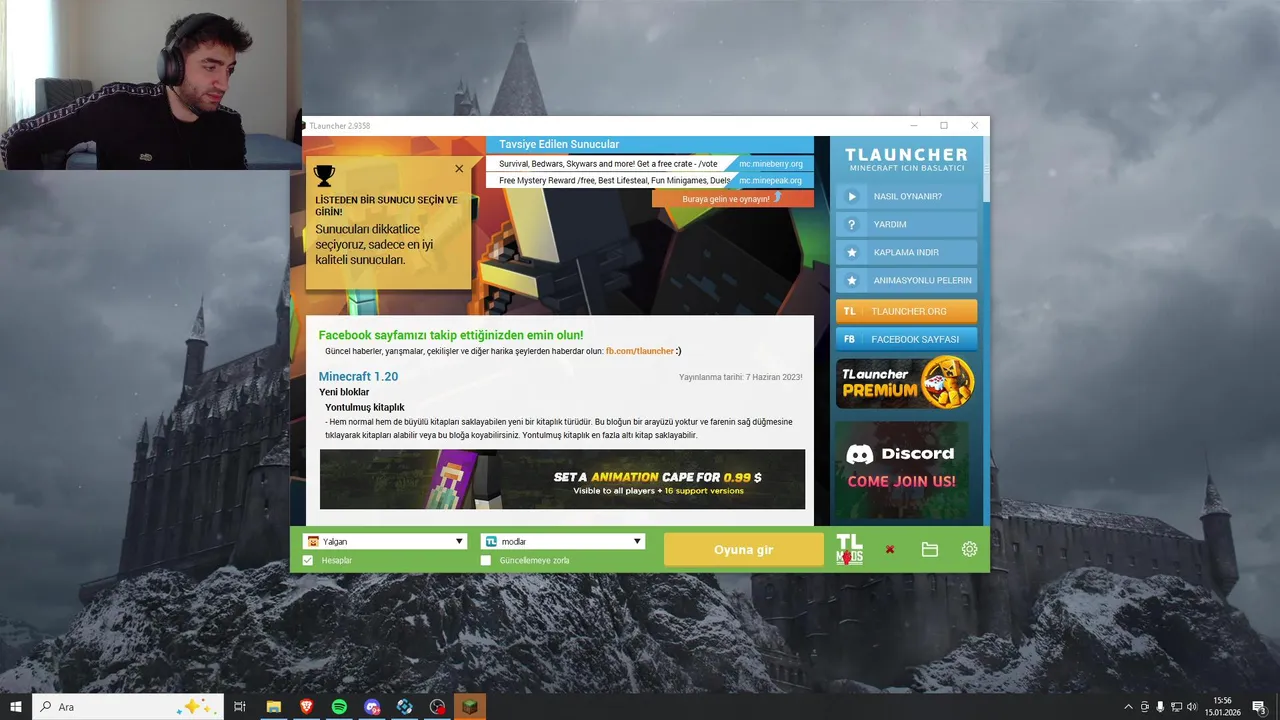Open the 'Facebook Sayfası' button
The width and height of the screenshot is (1280, 720).
907,339
